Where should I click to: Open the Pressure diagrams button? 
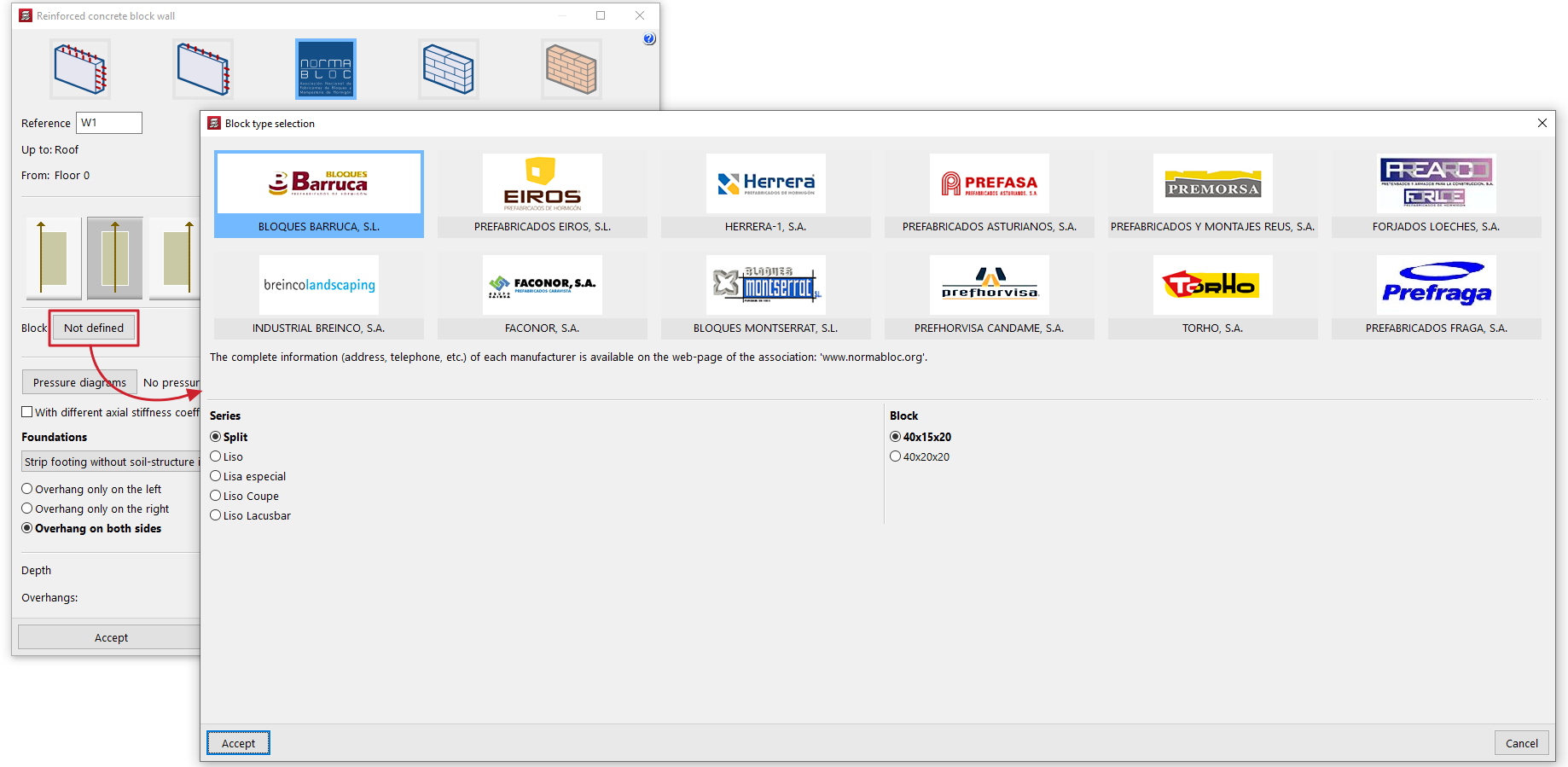click(79, 382)
